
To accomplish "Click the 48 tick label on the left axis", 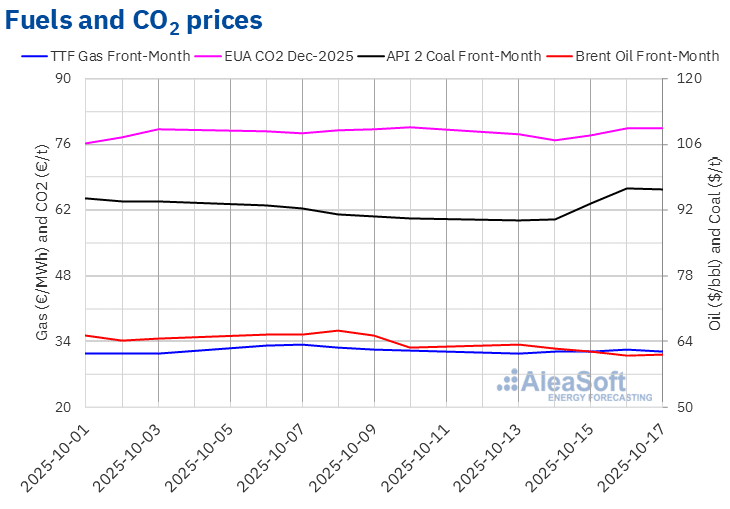I will tap(67, 275).
